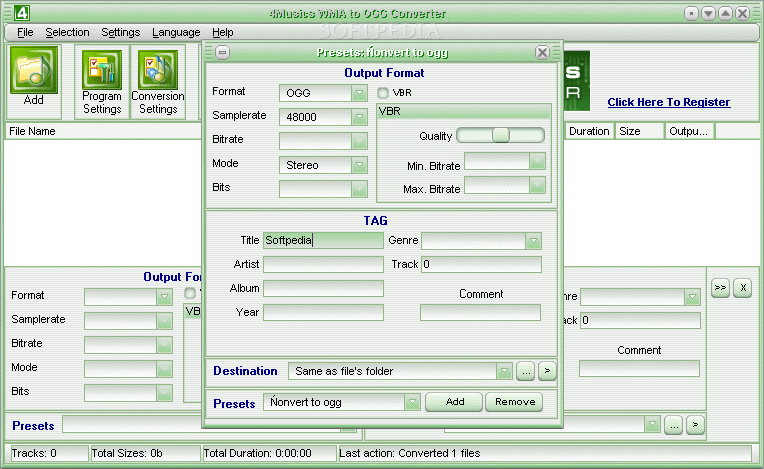Click the Size column header
This screenshot has width=764, height=469.
pyautogui.click(x=638, y=131)
